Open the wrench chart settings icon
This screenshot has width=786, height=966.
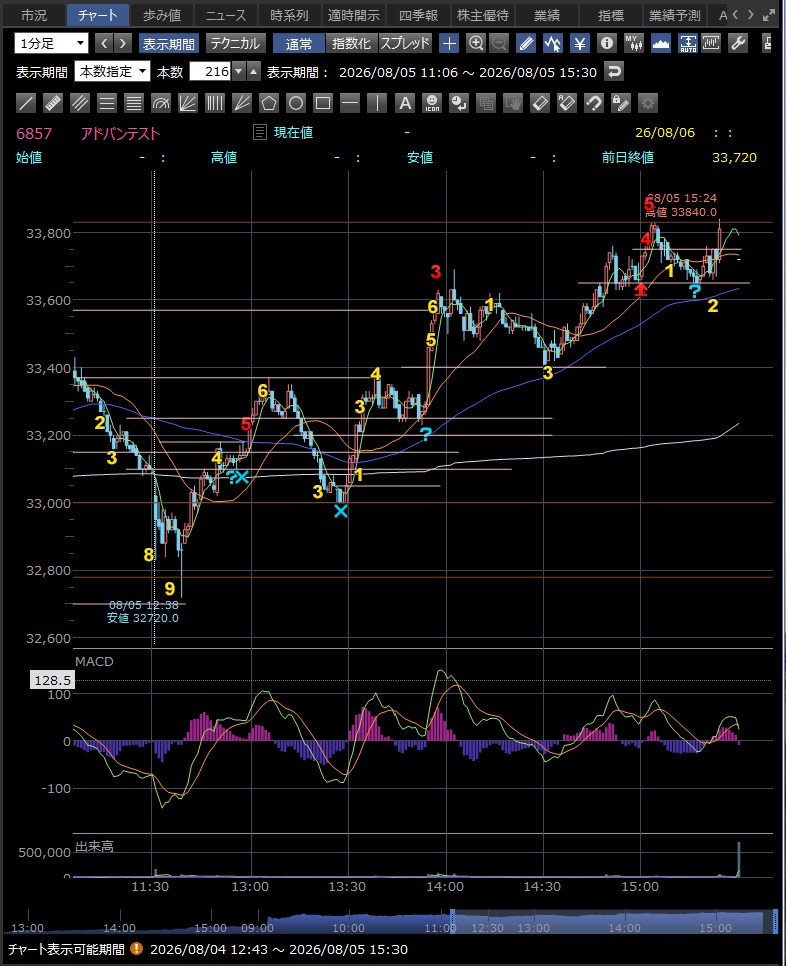[x=737, y=43]
